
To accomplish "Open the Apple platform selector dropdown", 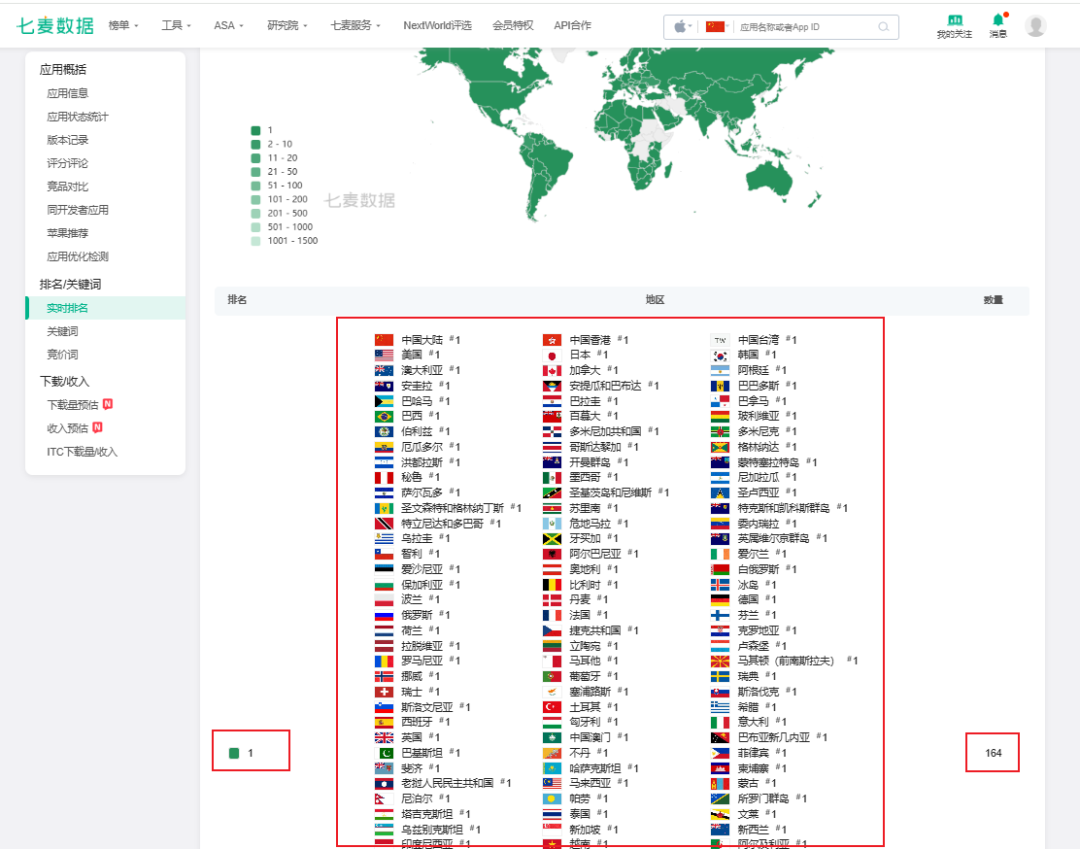I will point(683,27).
